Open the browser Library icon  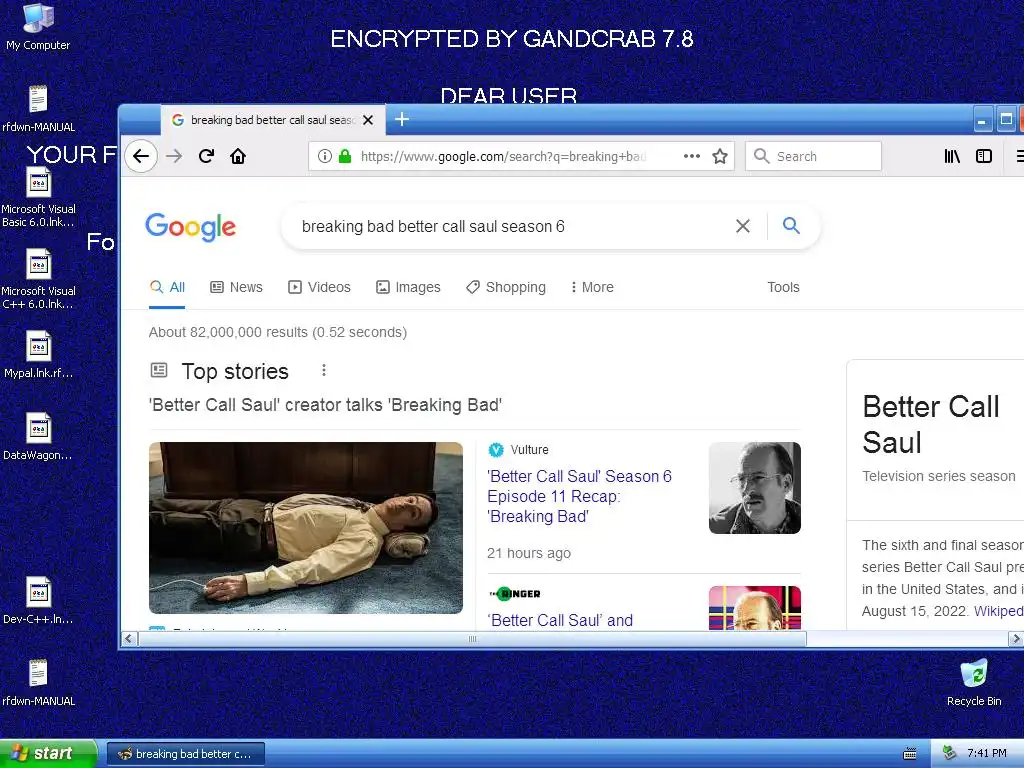pos(952,156)
